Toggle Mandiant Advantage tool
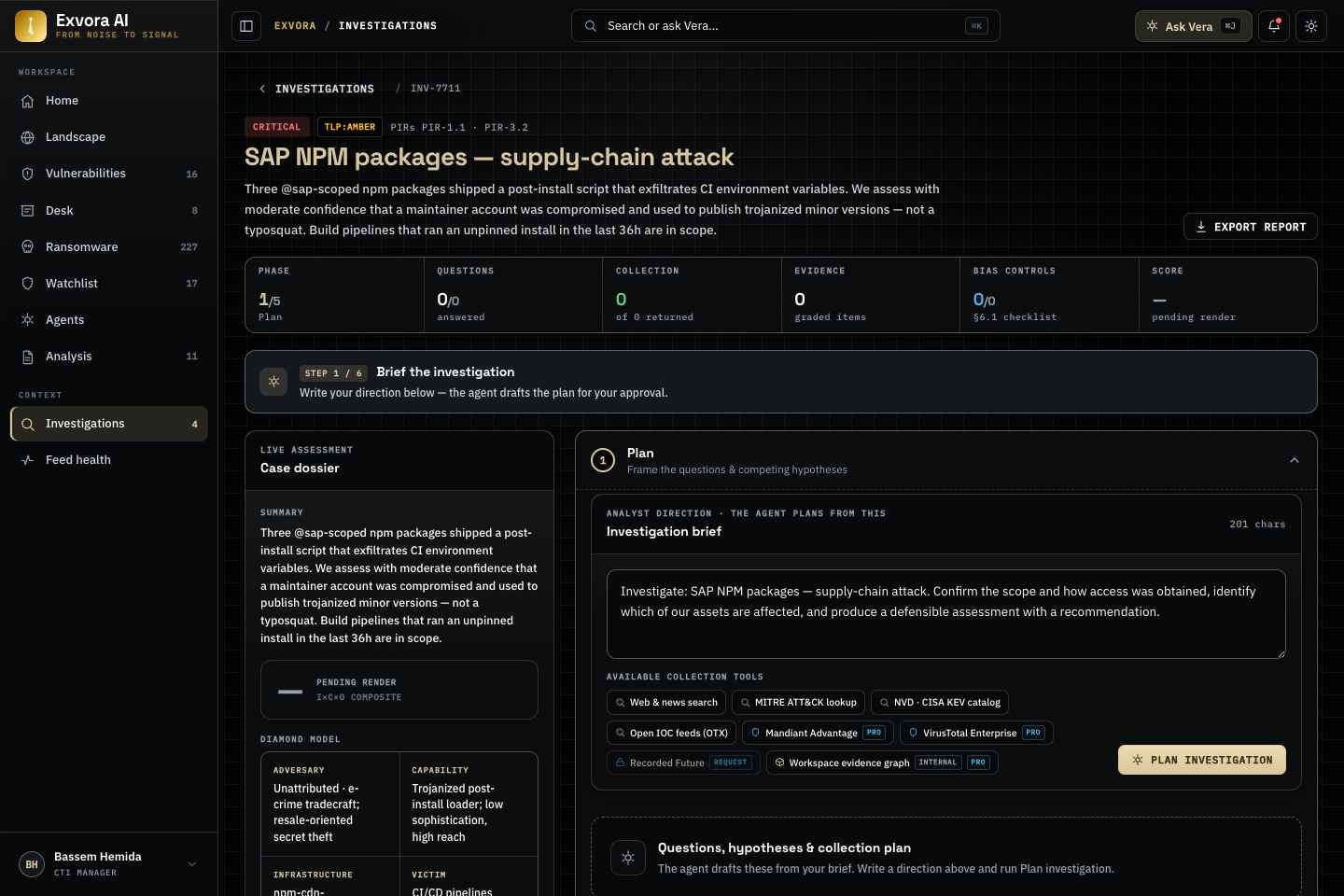Screen dimensions: 1344x896 click(818, 733)
